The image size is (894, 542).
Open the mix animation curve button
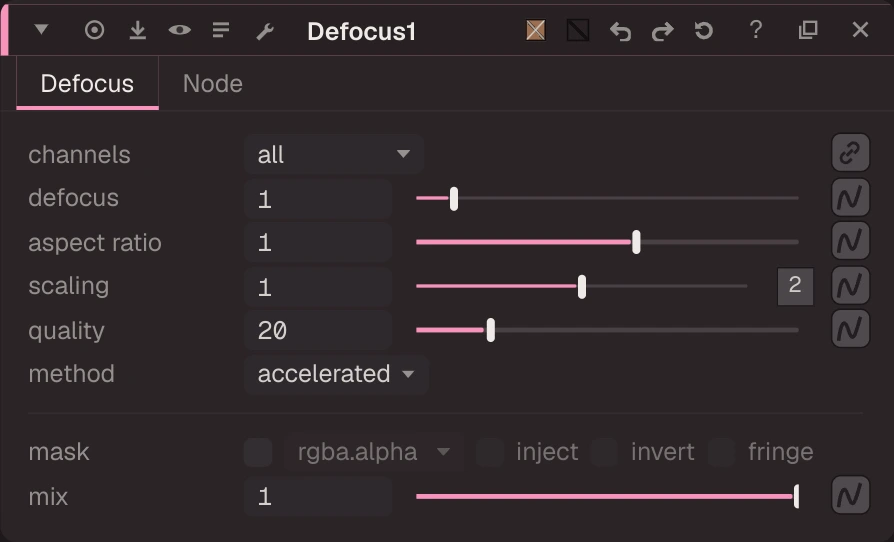click(x=850, y=495)
